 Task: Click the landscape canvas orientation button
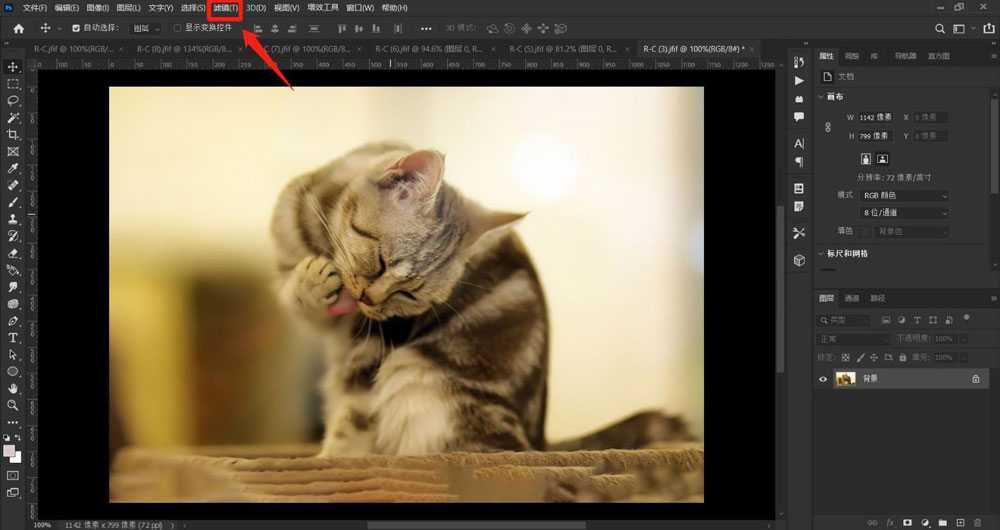pyautogui.click(x=883, y=158)
